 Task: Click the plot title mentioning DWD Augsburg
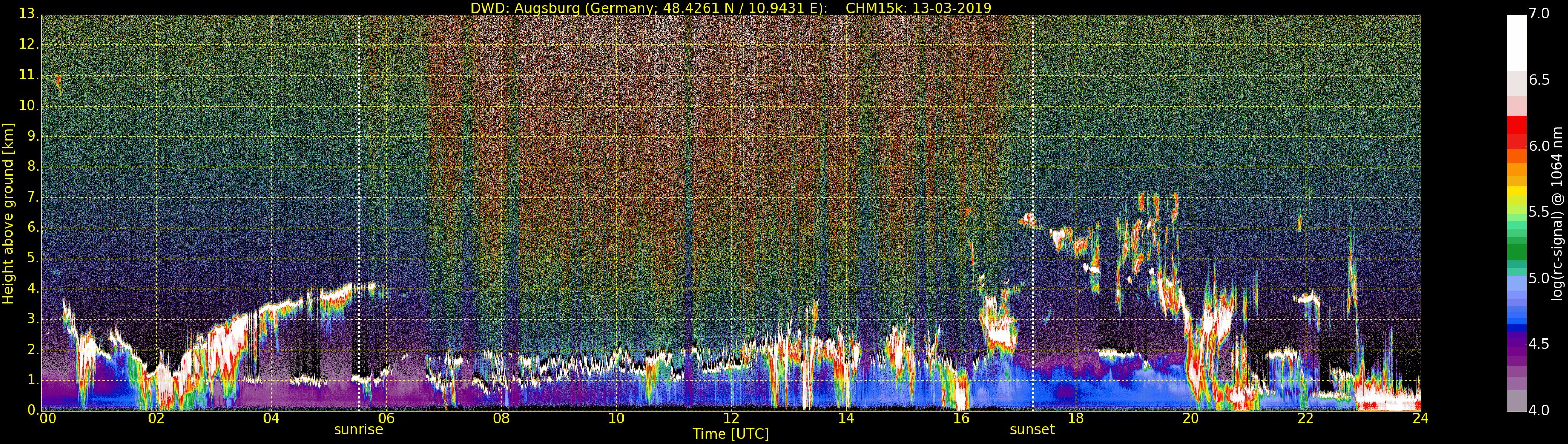click(x=731, y=8)
